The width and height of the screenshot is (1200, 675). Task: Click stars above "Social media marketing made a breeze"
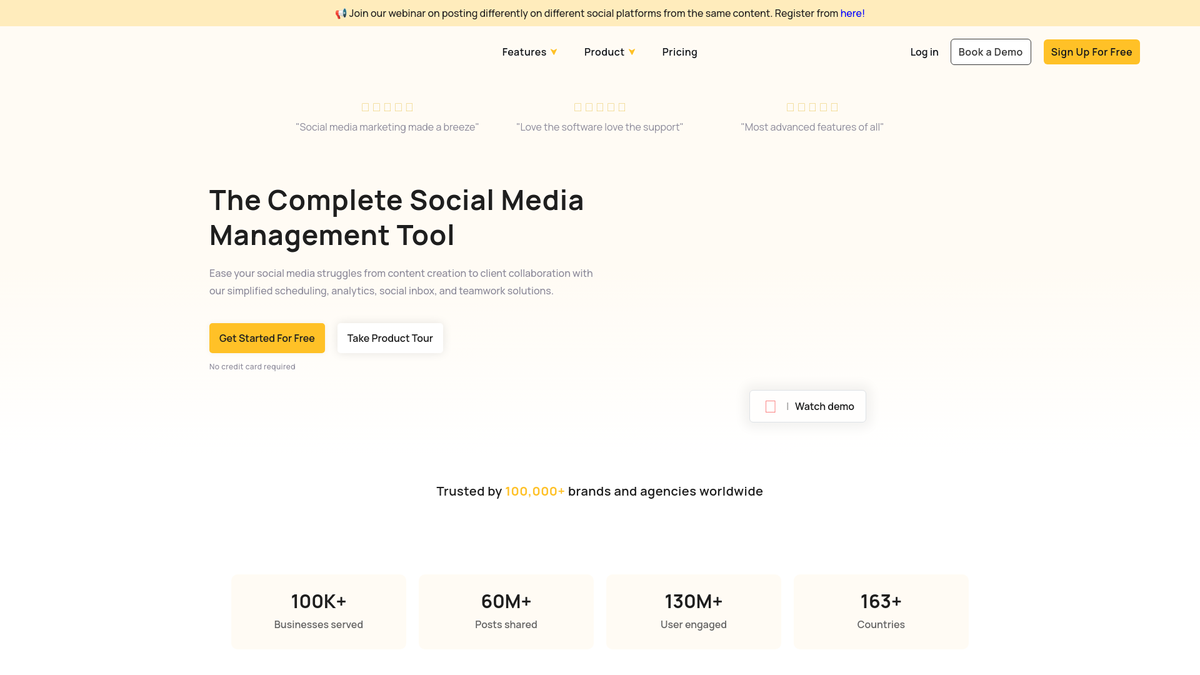coord(387,107)
